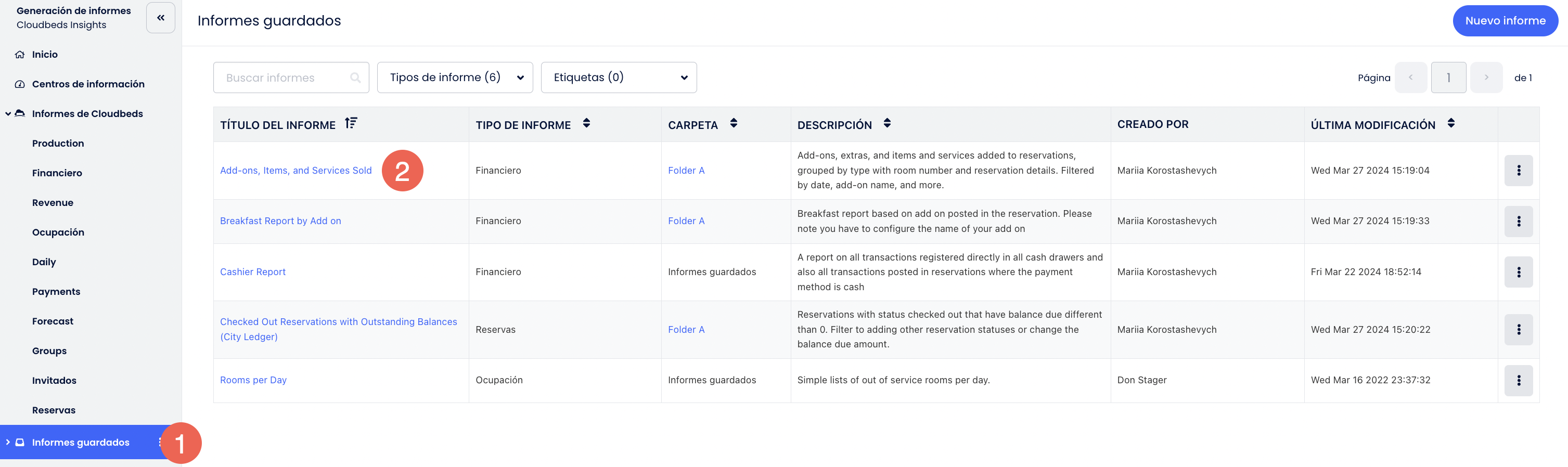Viewport: 1568px width, 467px height.
Task: Go to Centros de información in the sidebar
Action: tap(87, 84)
